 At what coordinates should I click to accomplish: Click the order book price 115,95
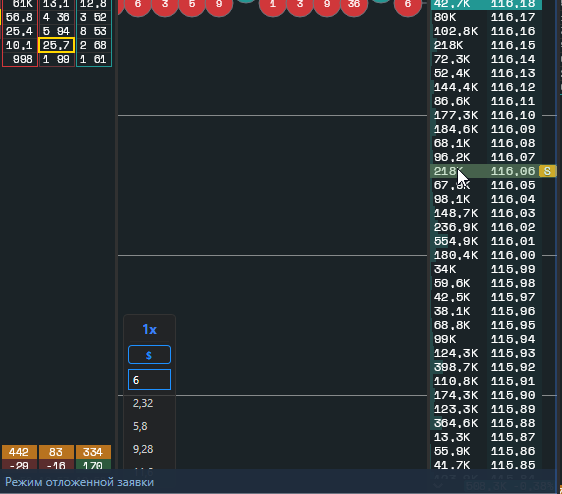tap(513, 325)
